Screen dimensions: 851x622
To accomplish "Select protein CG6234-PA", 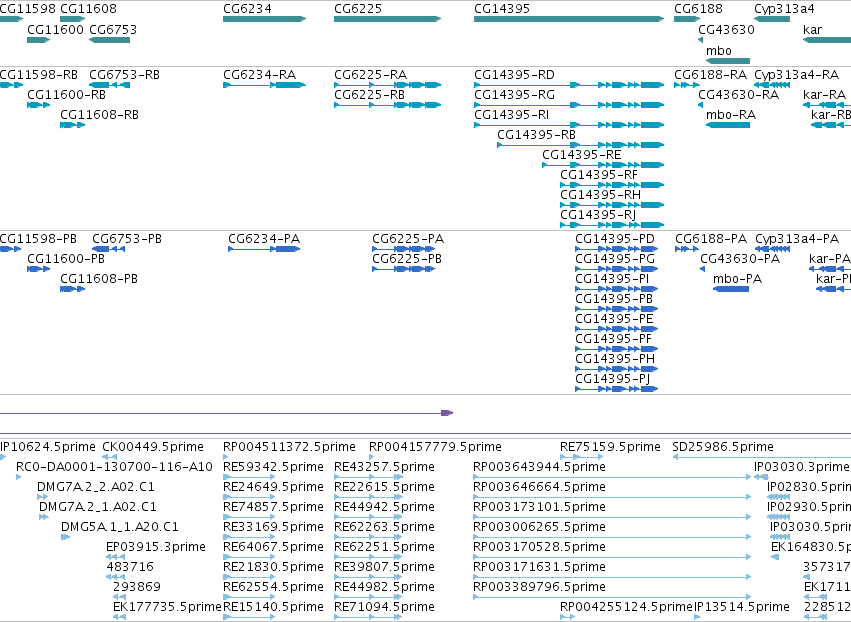I will tap(264, 249).
